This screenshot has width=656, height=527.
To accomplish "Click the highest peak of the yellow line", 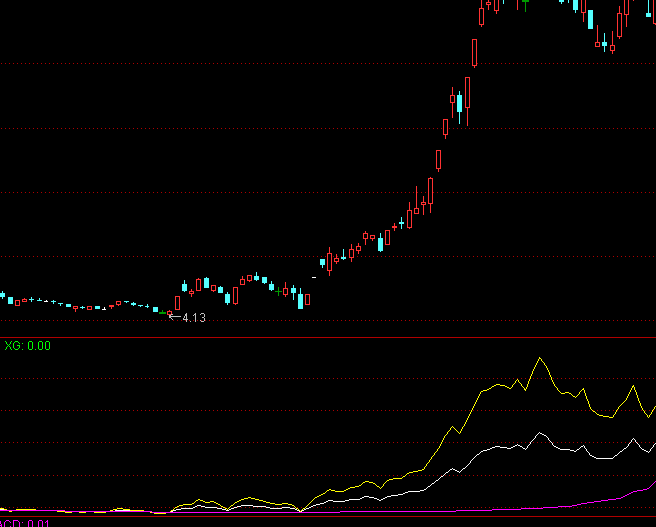I will click(x=541, y=357).
